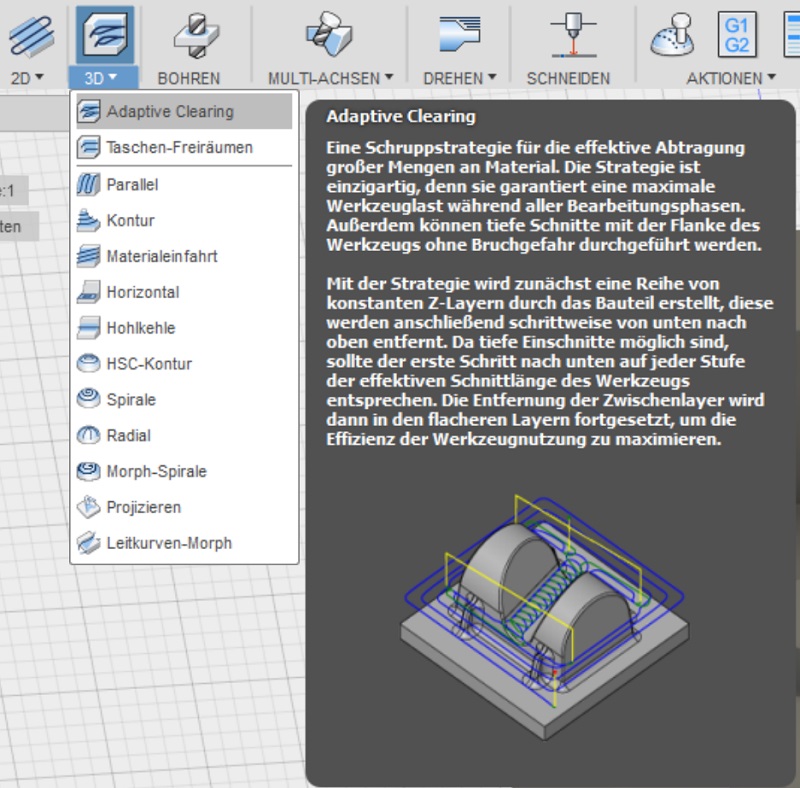
Task: Click the Radial strategy icon
Action: (88, 435)
